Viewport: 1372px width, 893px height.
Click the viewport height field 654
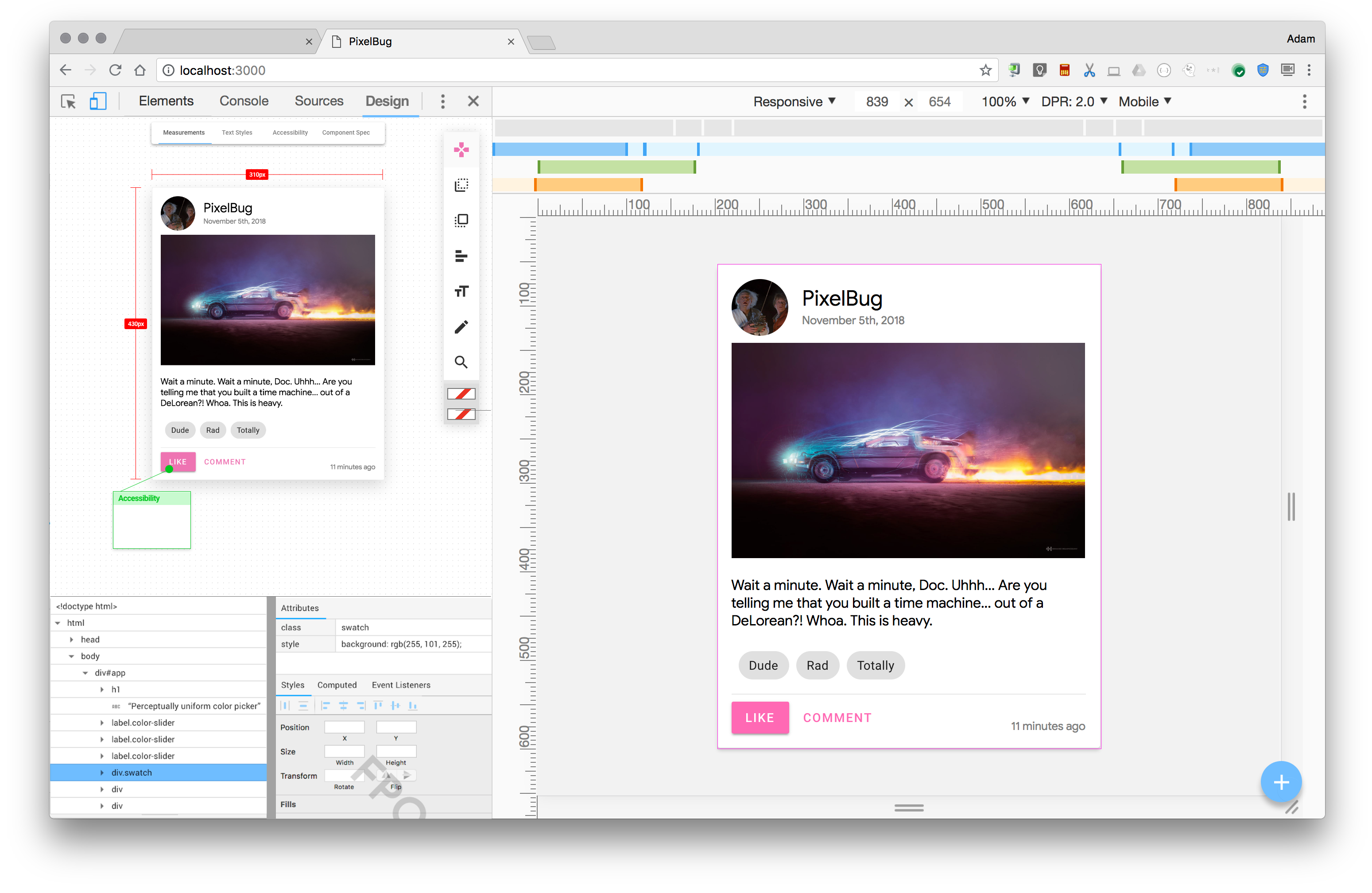point(939,101)
